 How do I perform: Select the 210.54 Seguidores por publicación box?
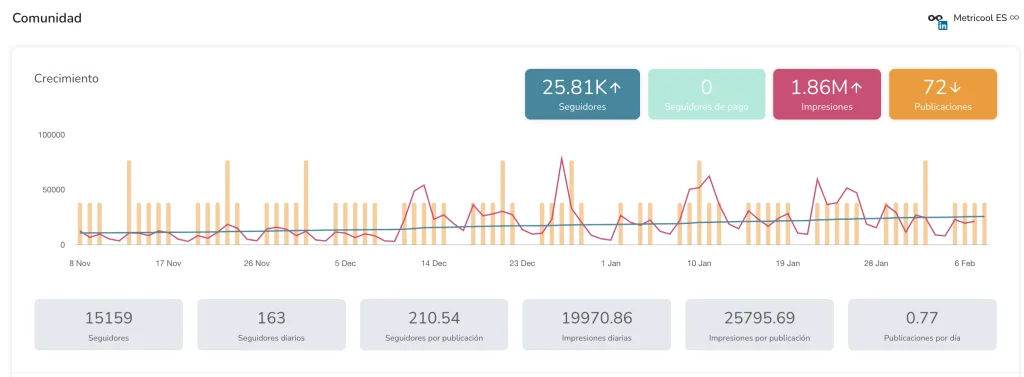[434, 325]
